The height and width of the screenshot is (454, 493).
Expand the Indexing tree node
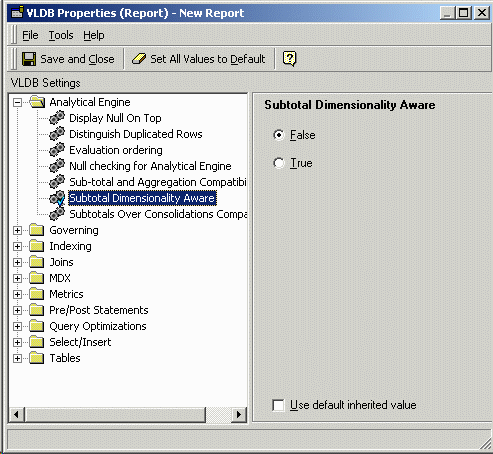[18, 246]
